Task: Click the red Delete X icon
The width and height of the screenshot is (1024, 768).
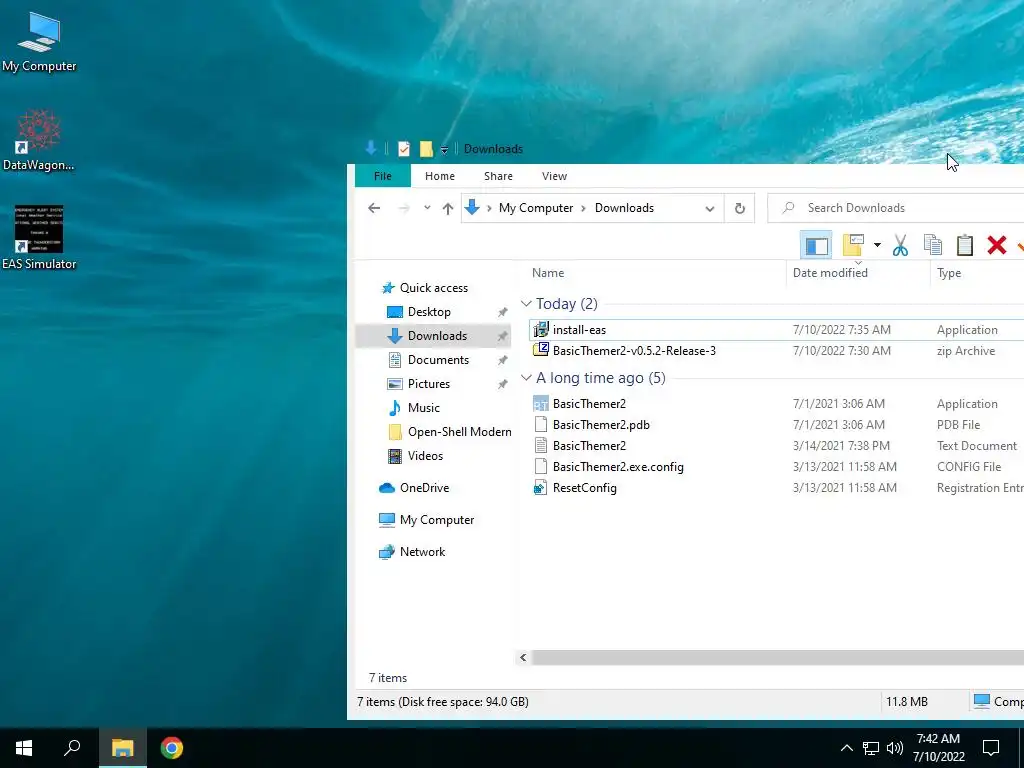Action: click(997, 245)
